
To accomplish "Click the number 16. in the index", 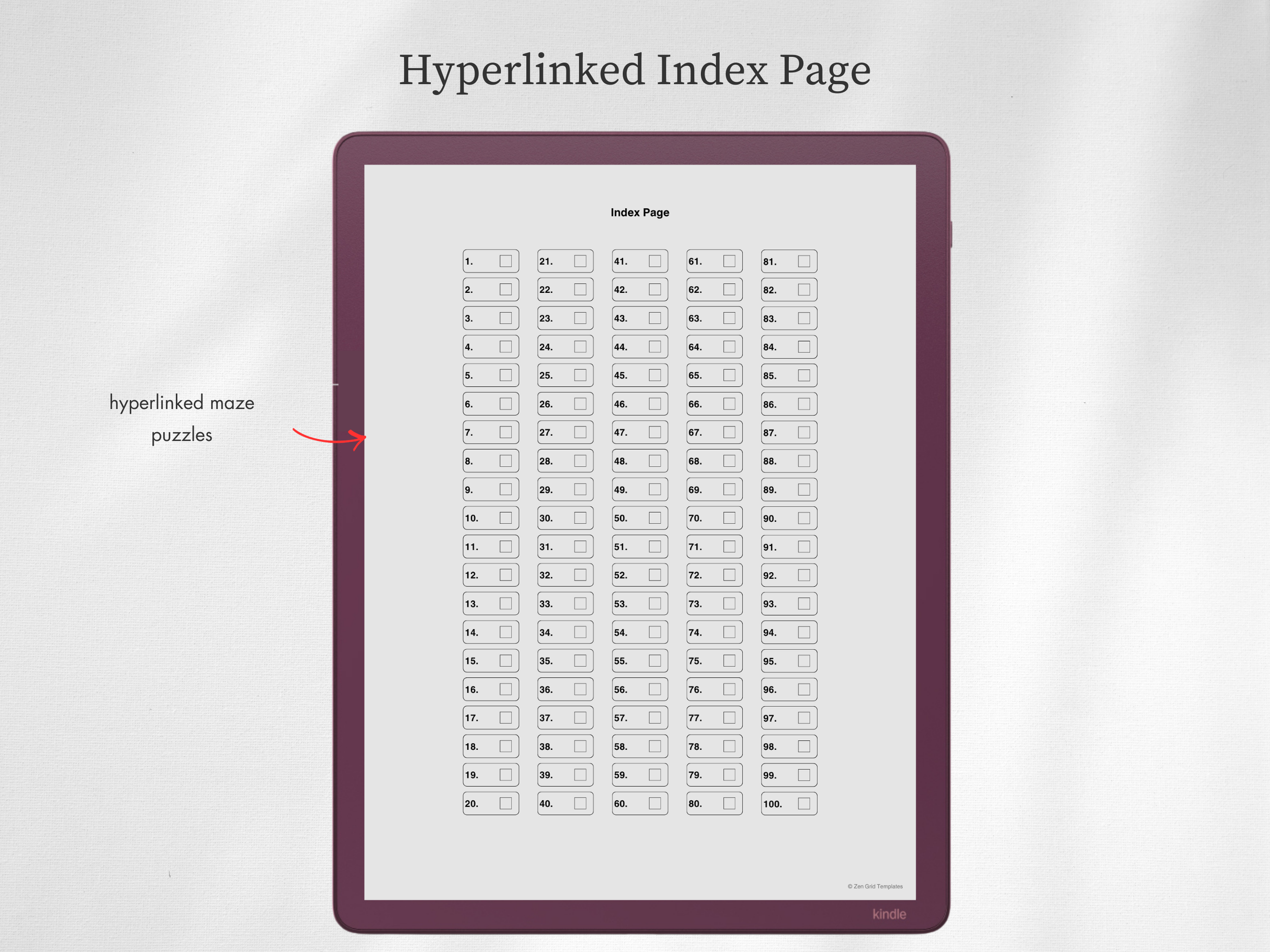I will (471, 690).
